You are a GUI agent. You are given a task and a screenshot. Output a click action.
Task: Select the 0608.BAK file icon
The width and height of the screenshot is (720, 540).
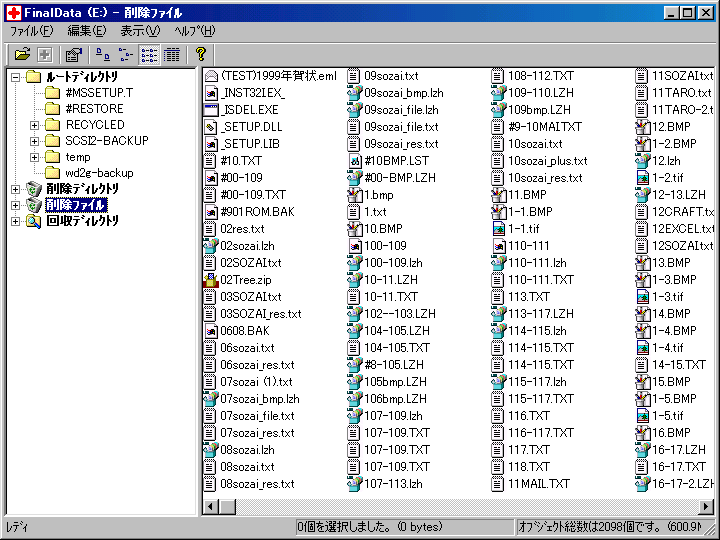[211, 331]
